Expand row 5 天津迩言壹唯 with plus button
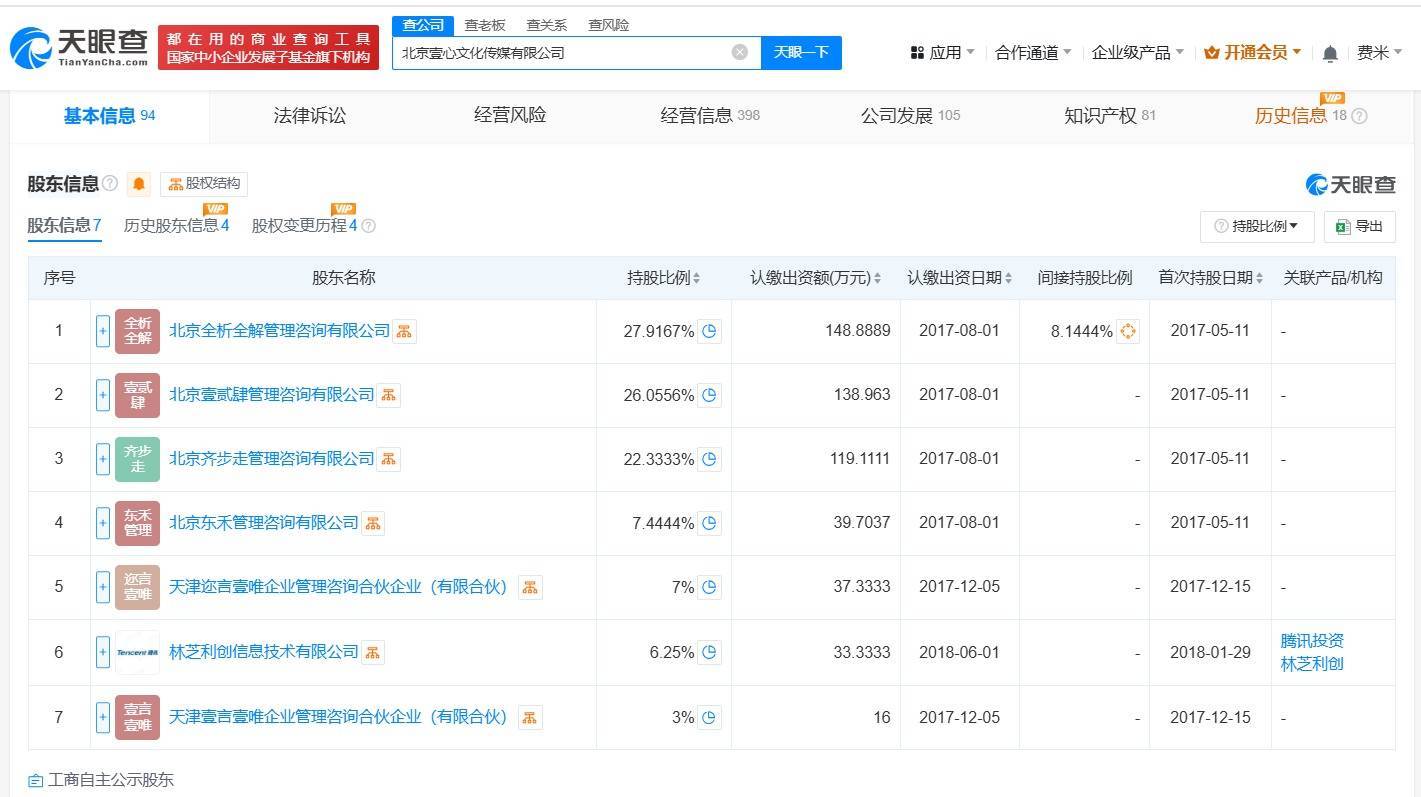1421x797 pixels. pos(103,587)
